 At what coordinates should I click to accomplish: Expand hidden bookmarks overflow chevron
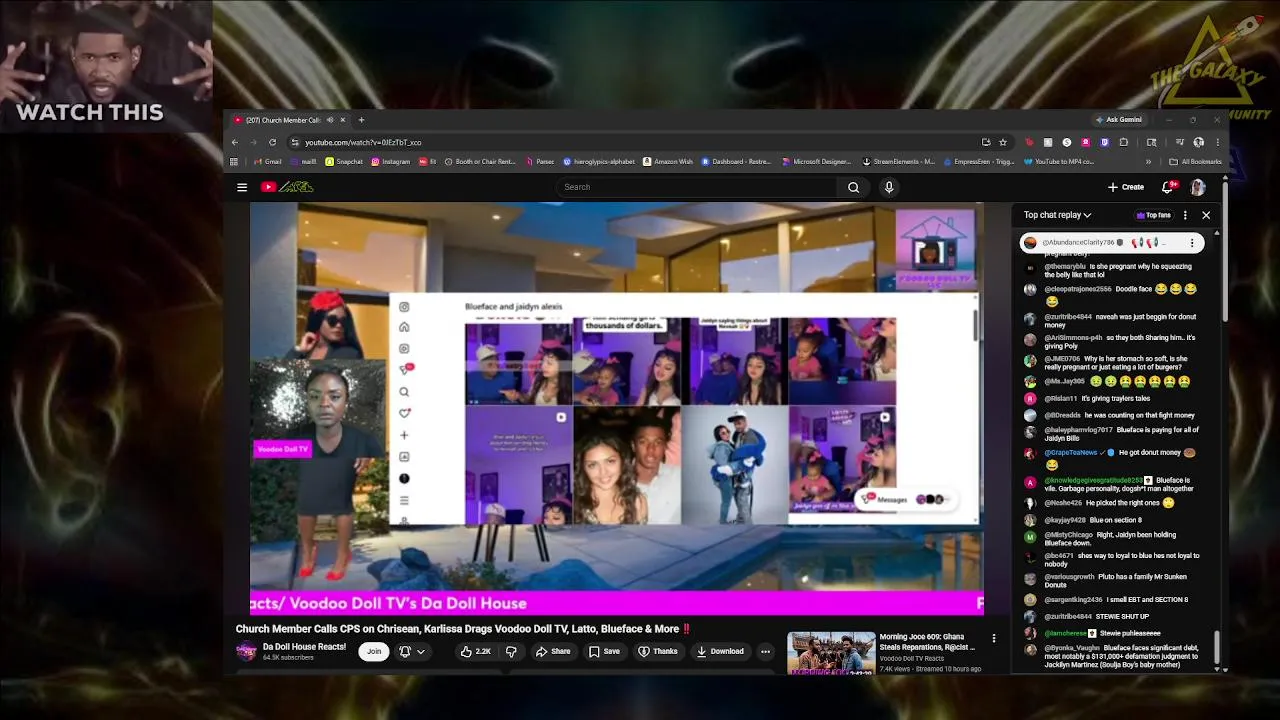click(1148, 161)
